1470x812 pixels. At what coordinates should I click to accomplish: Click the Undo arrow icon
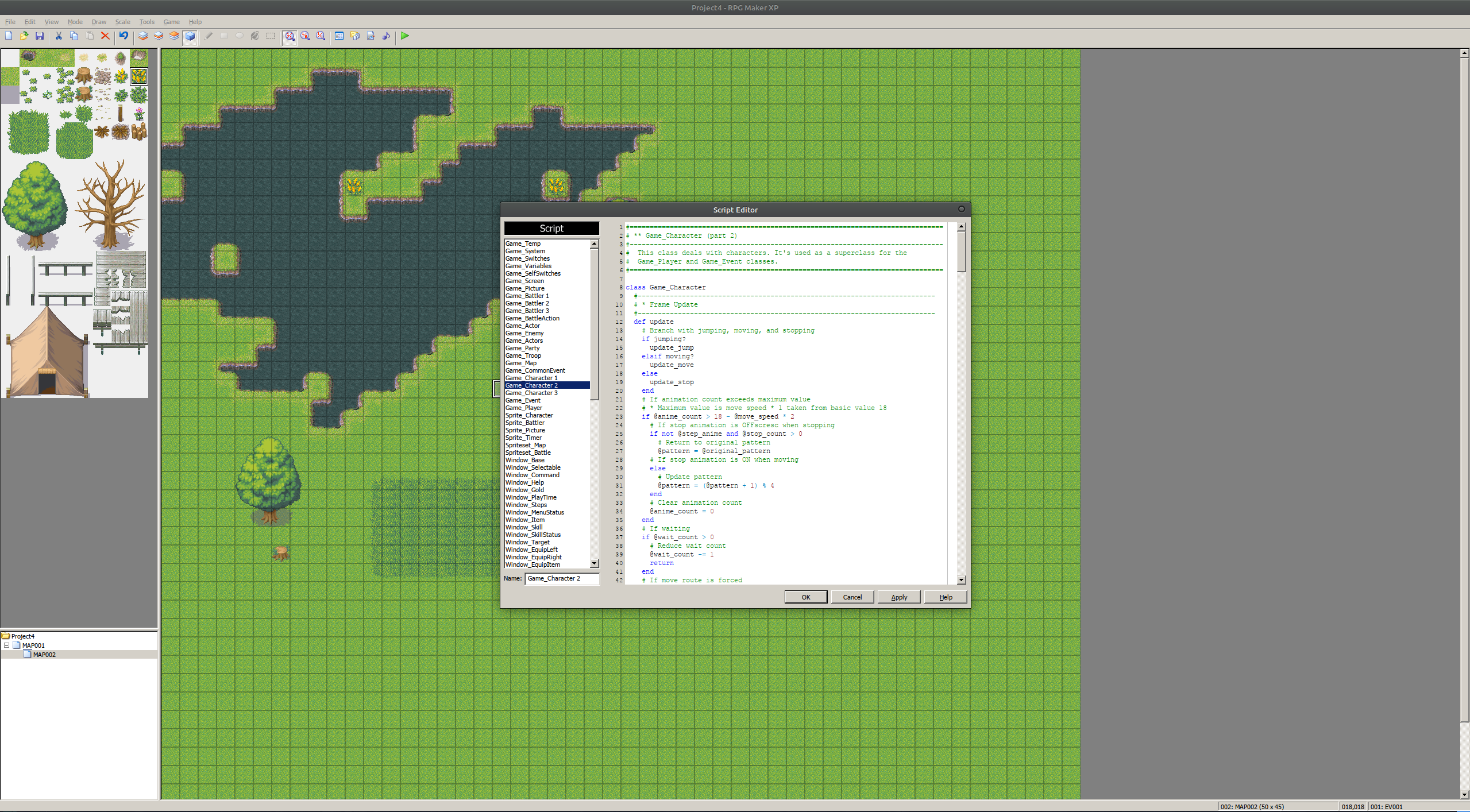click(124, 36)
